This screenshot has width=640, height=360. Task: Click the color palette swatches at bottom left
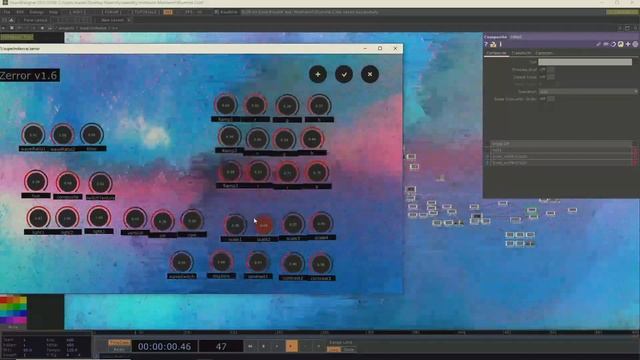click(x=13, y=310)
